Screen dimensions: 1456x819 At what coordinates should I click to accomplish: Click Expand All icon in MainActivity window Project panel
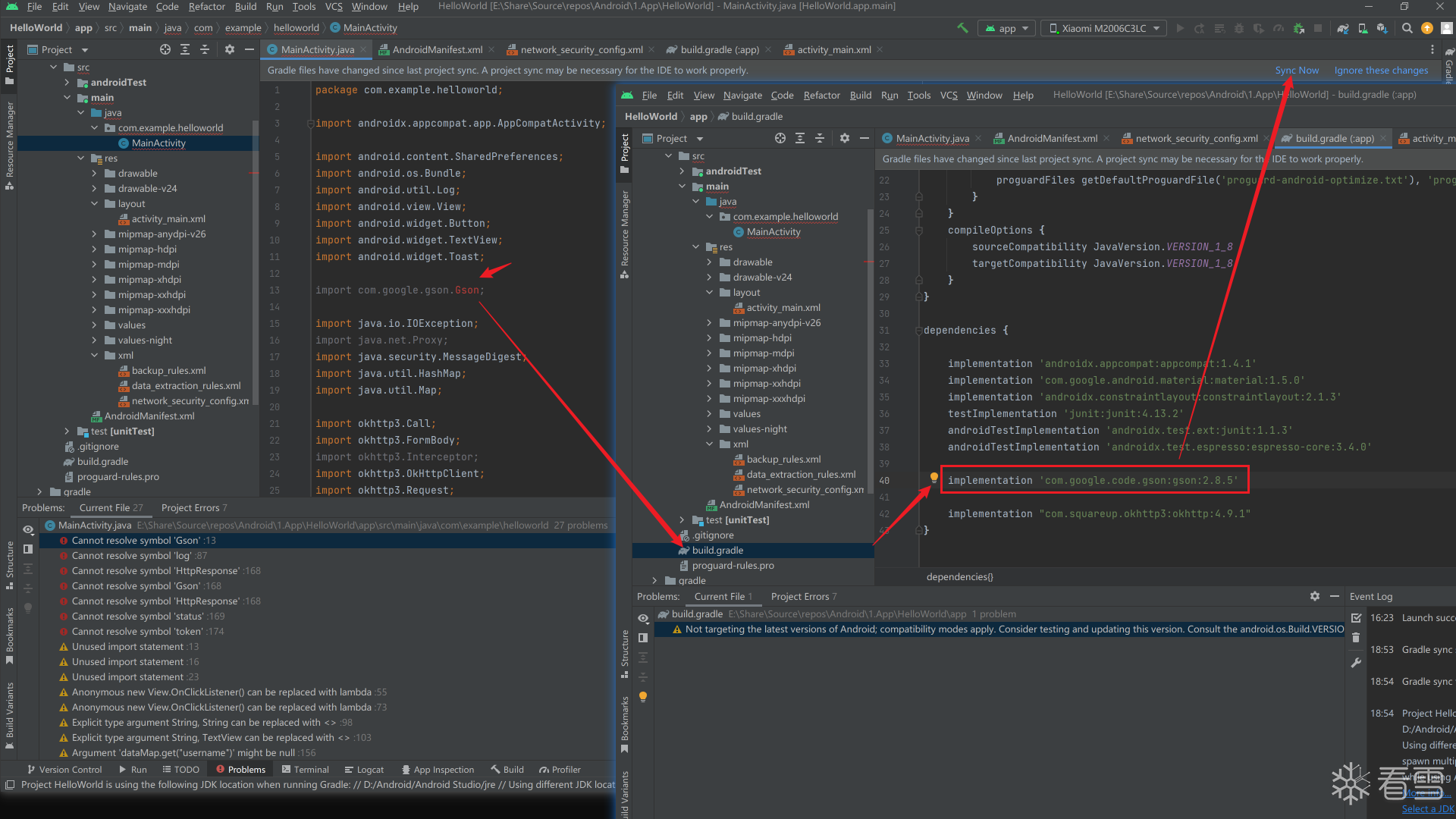click(x=185, y=49)
